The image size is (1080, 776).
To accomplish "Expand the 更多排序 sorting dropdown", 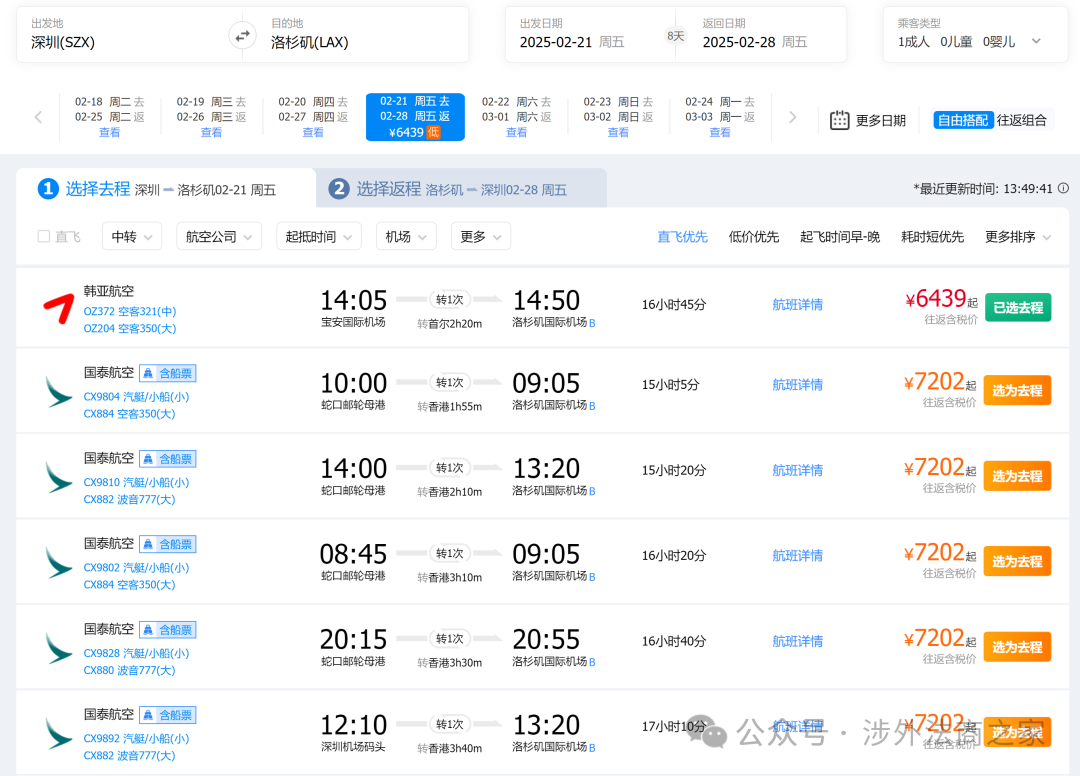I will pyautogui.click(x=1017, y=237).
